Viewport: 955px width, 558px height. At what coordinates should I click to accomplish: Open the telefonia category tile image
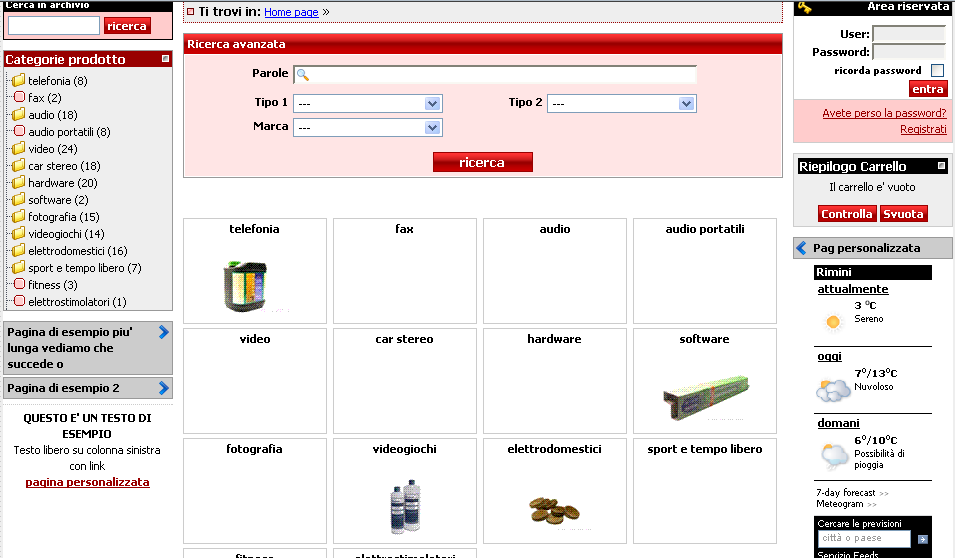[246, 286]
